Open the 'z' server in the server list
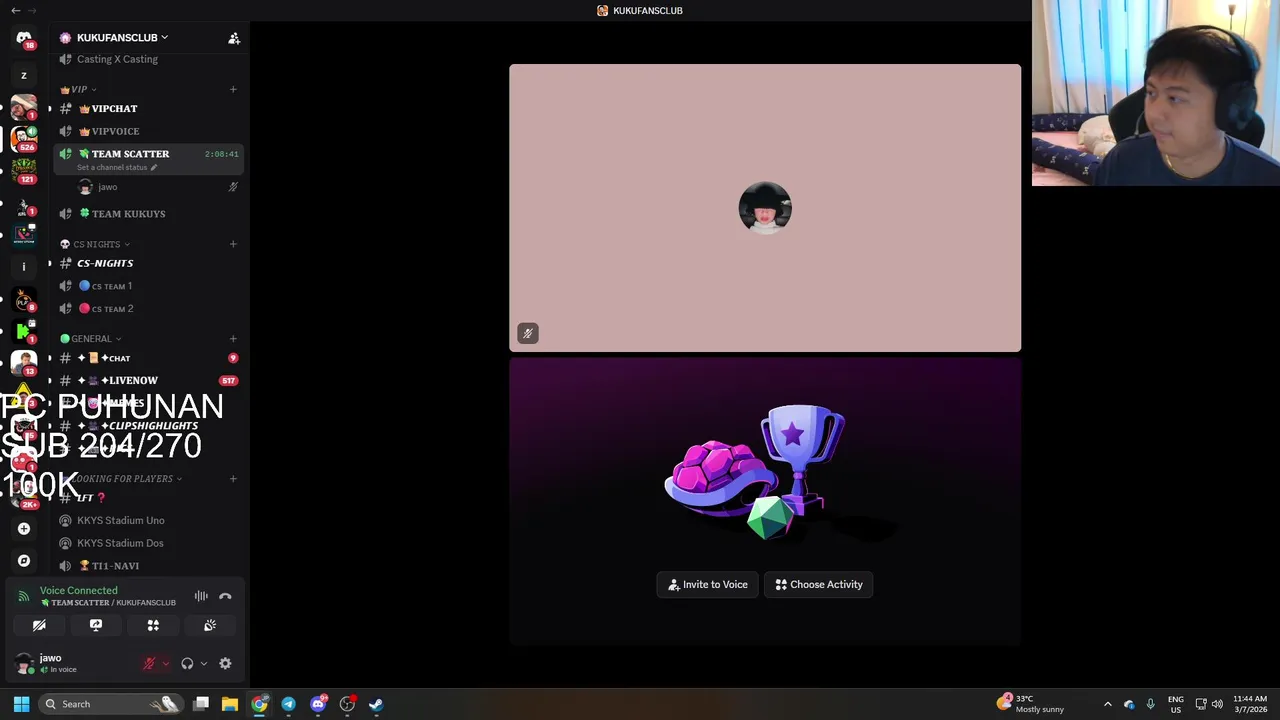1280x720 pixels. click(24, 75)
